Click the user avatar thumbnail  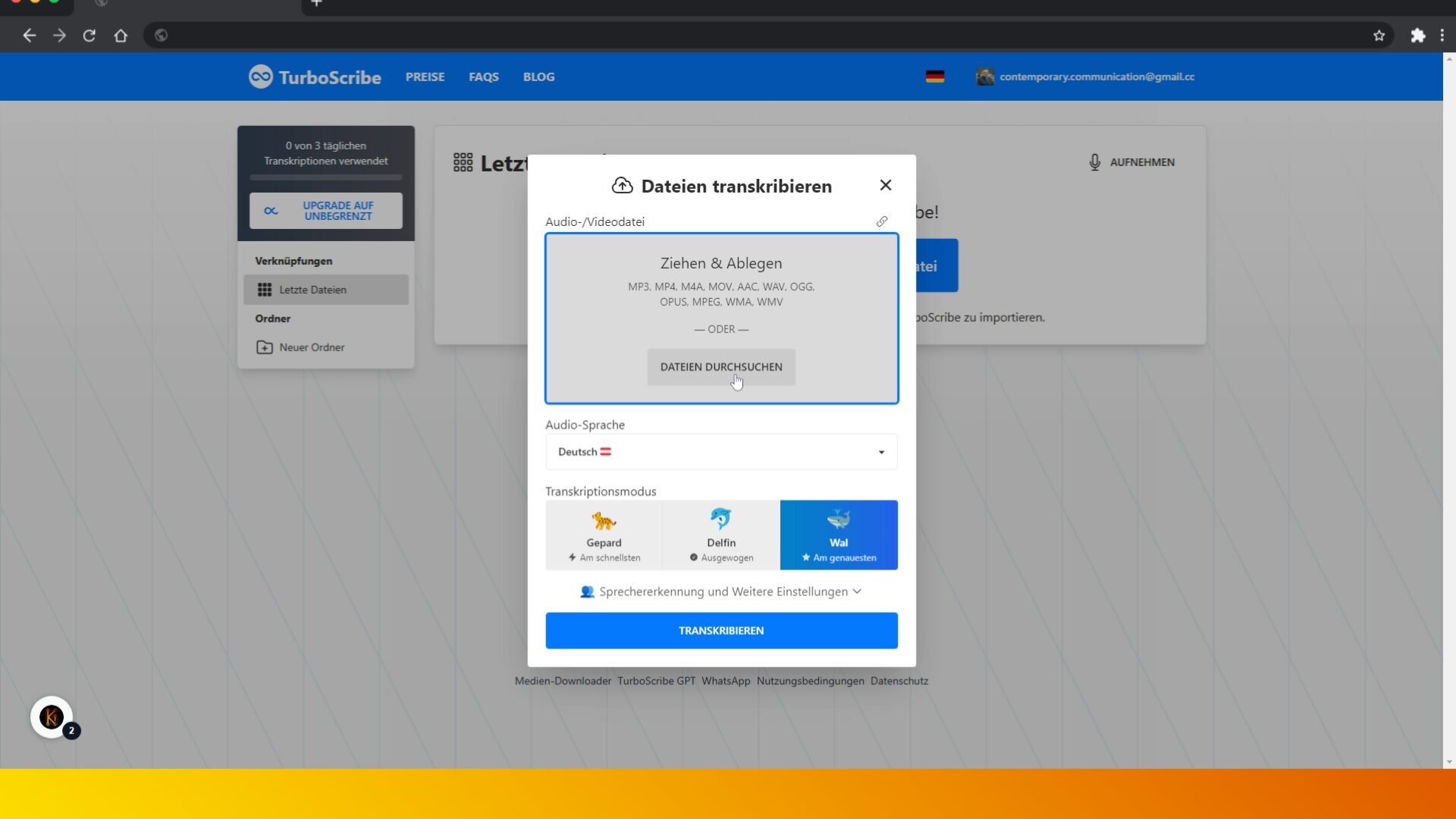985,77
